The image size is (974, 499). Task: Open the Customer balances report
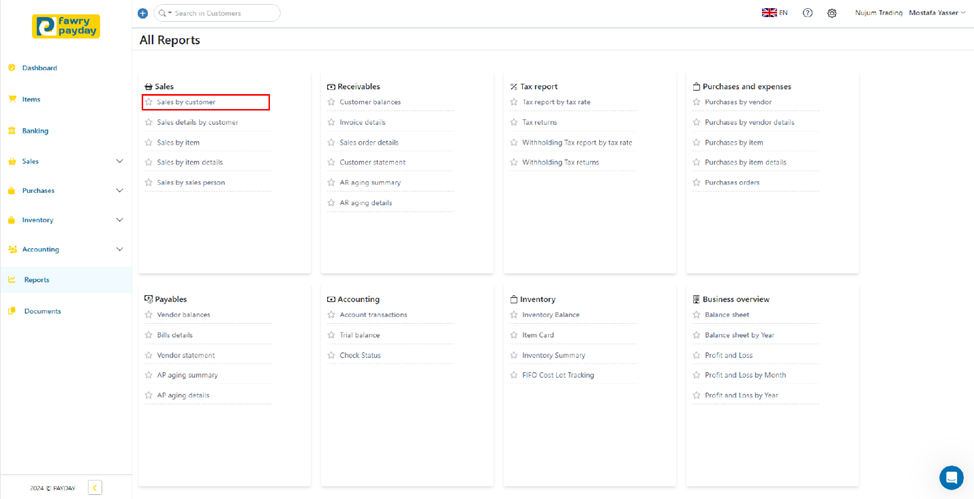tap(370, 102)
